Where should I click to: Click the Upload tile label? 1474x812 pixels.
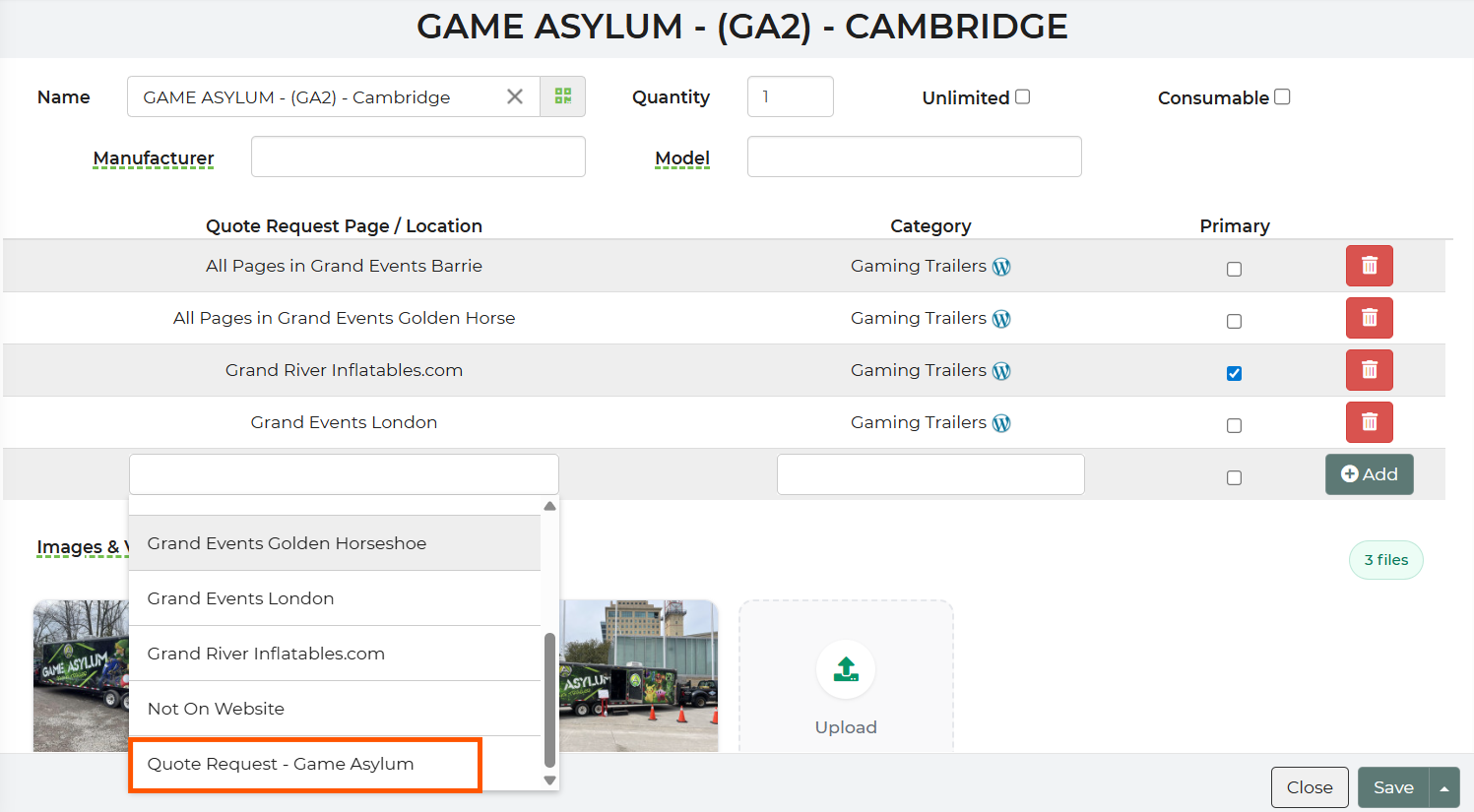[846, 727]
